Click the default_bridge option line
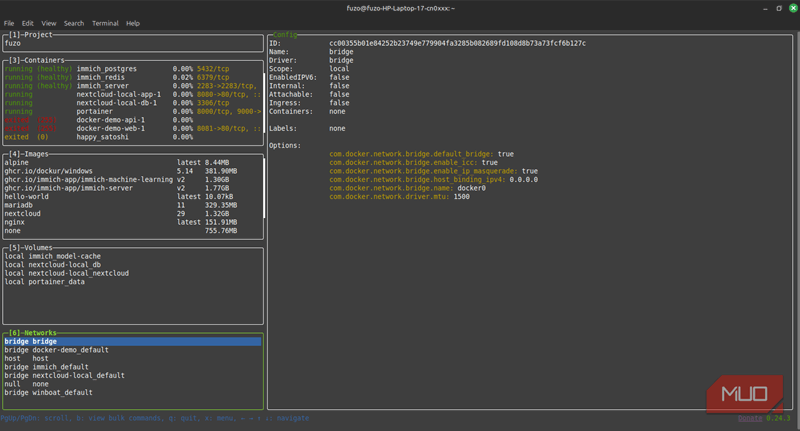 point(421,154)
